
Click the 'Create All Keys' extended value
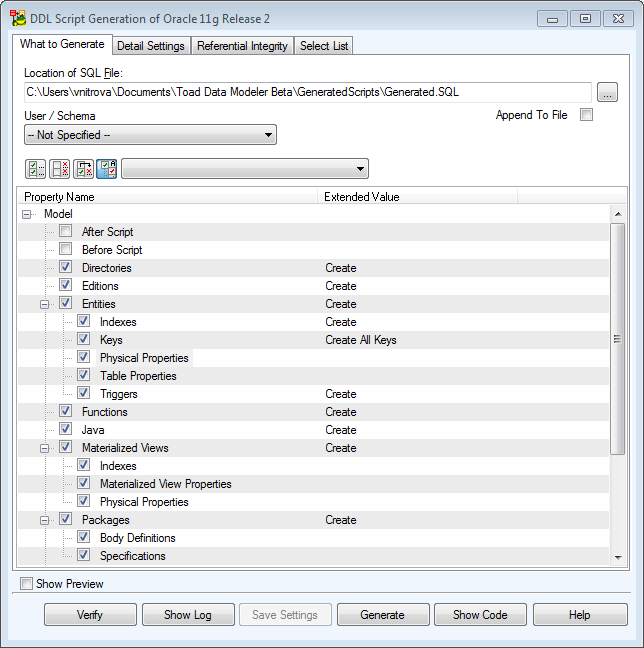tap(361, 340)
